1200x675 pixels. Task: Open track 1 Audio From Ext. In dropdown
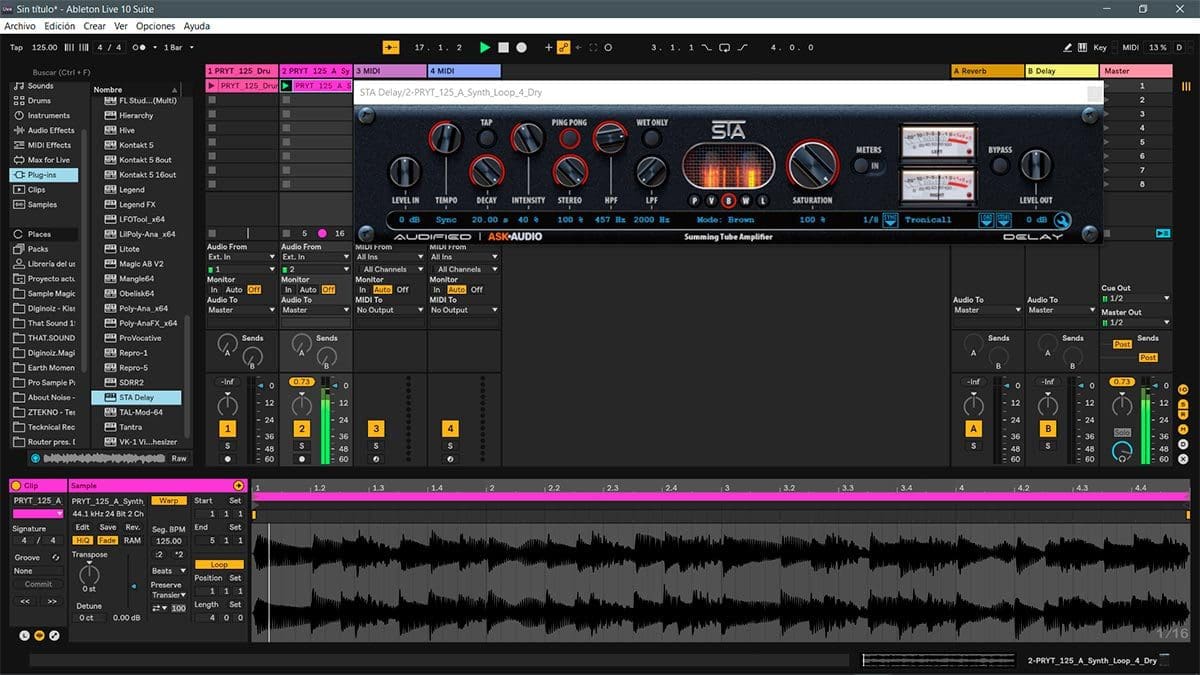pos(240,257)
